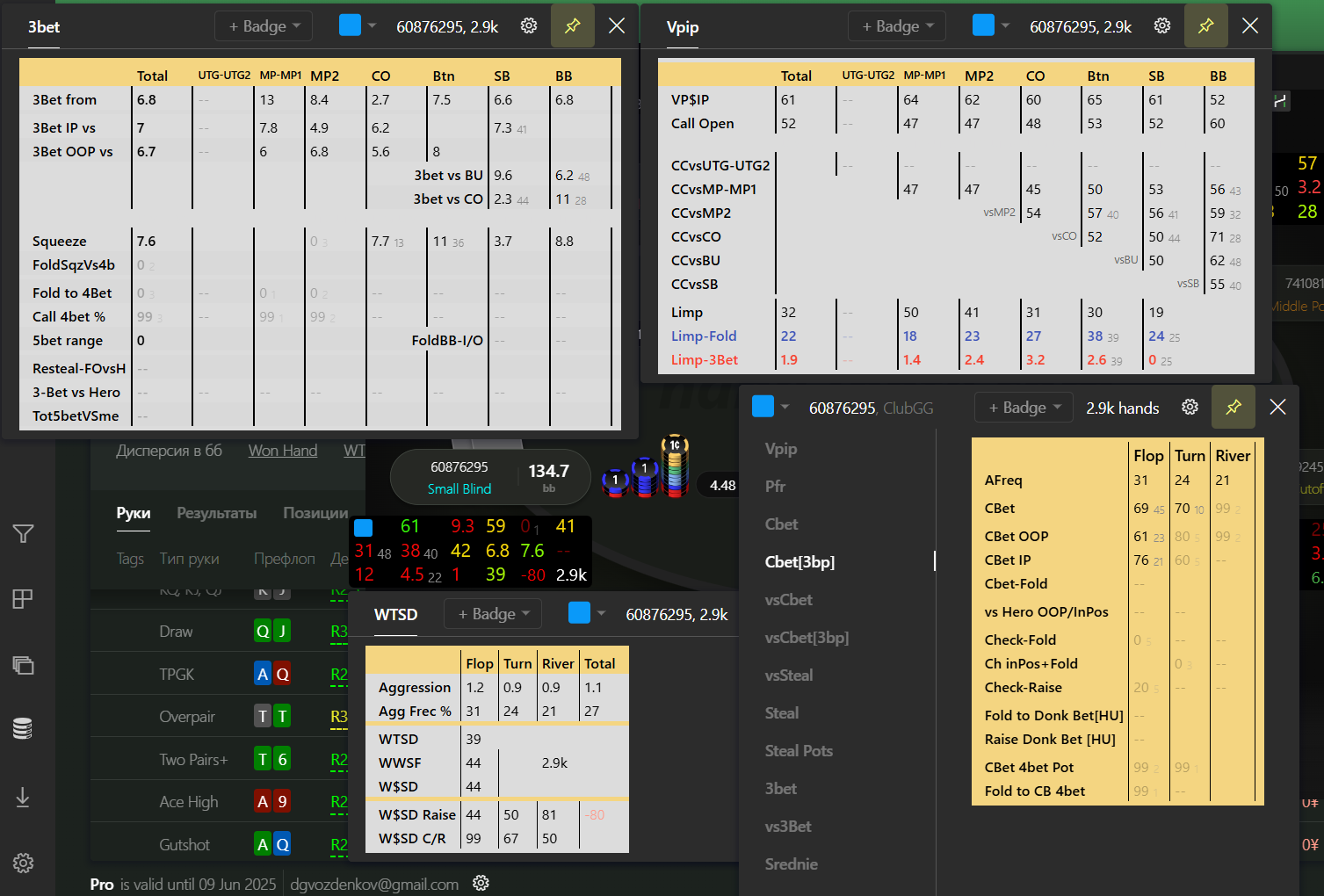Click blue color swatch in 3bet popup
1324x896 pixels.
pos(350,25)
